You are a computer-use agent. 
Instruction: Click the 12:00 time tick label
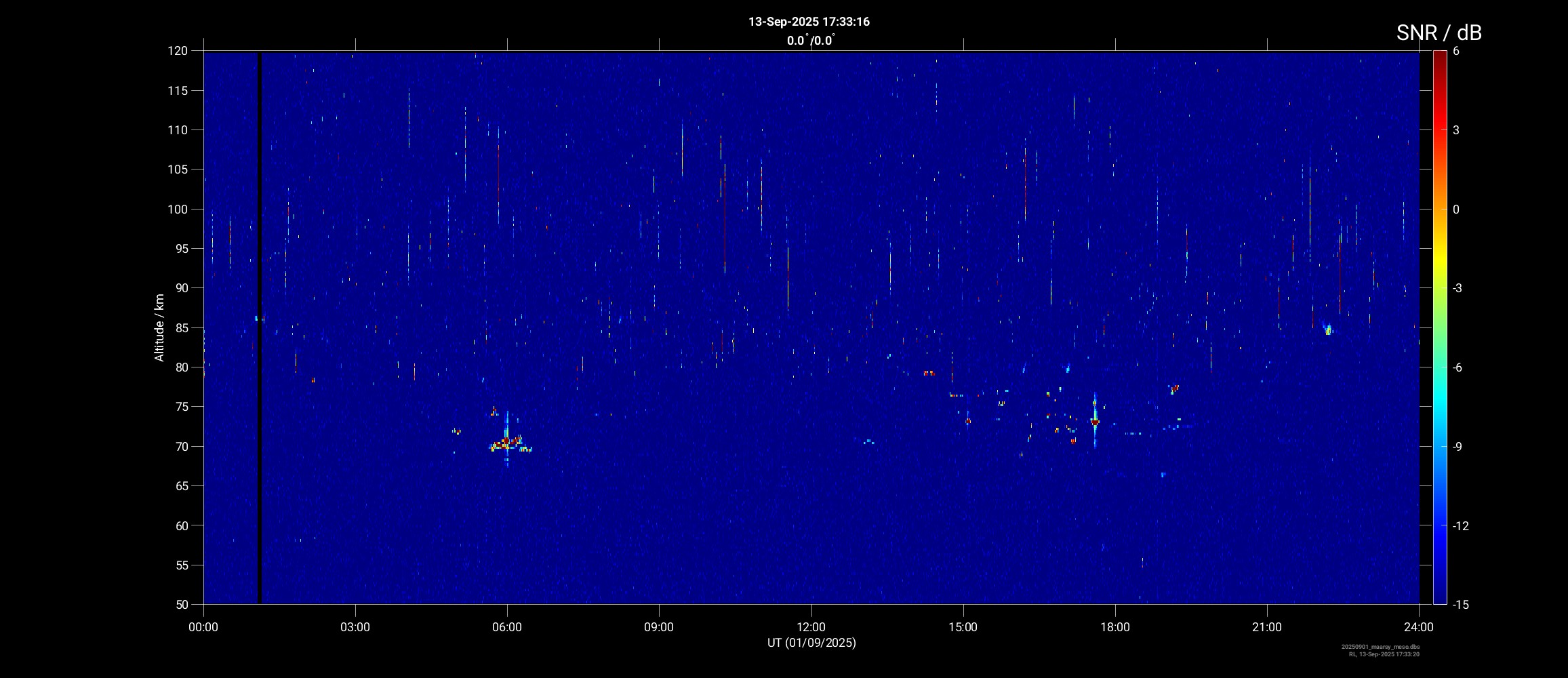tap(811, 627)
